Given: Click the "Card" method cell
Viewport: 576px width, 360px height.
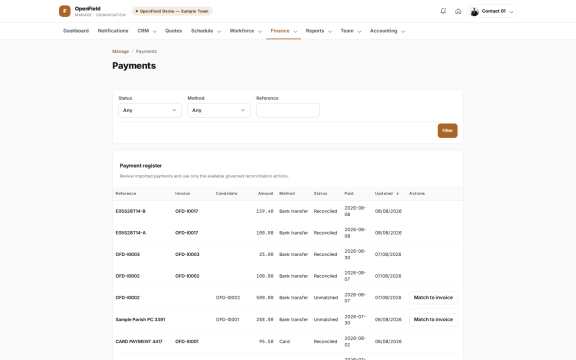Looking at the screenshot, I should coord(284,342).
